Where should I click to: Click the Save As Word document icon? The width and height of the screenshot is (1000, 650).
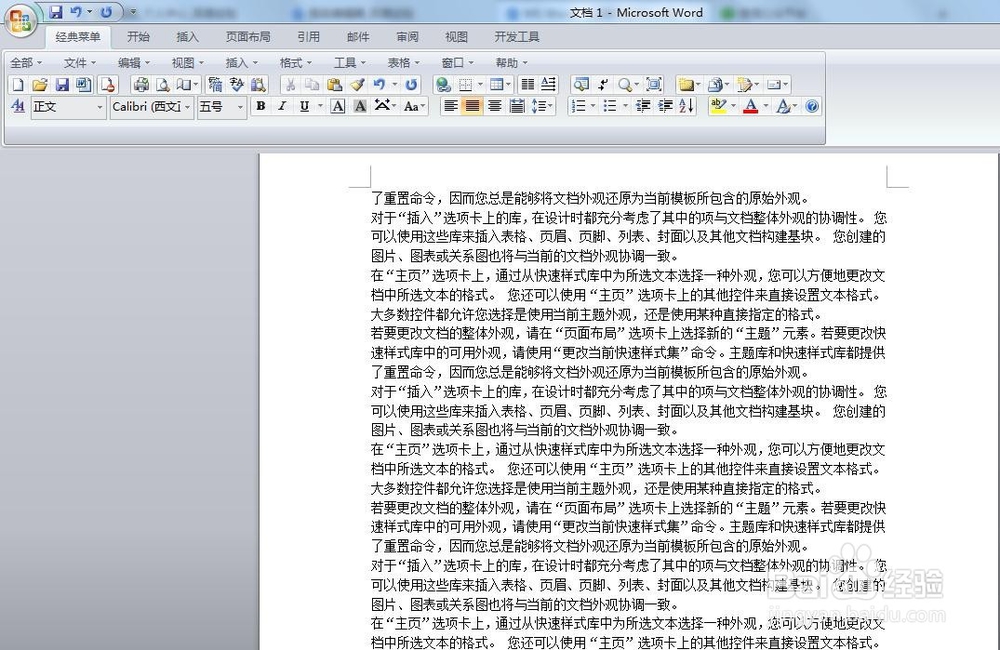84,84
